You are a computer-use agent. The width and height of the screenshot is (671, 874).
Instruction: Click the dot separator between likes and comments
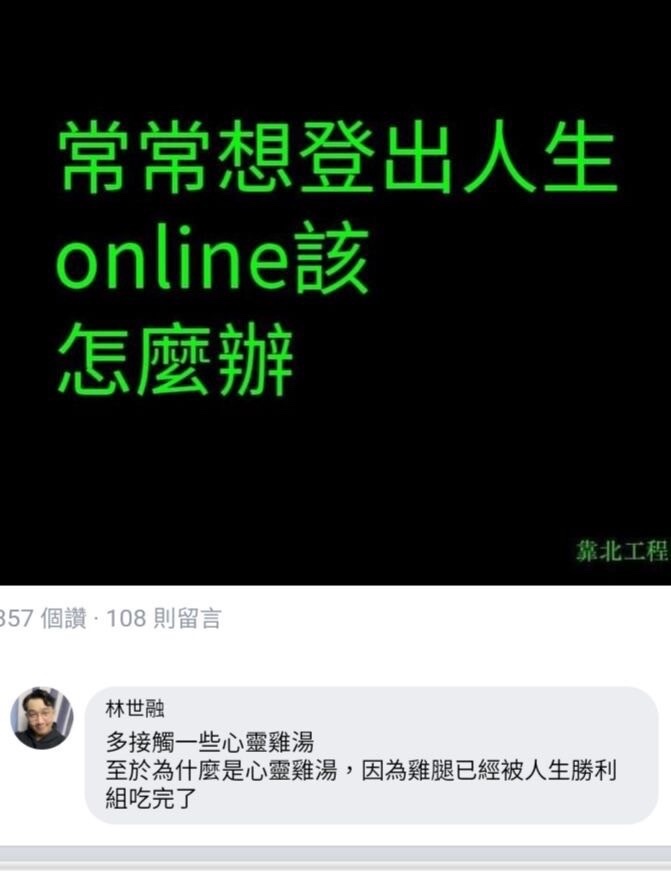coord(96,619)
